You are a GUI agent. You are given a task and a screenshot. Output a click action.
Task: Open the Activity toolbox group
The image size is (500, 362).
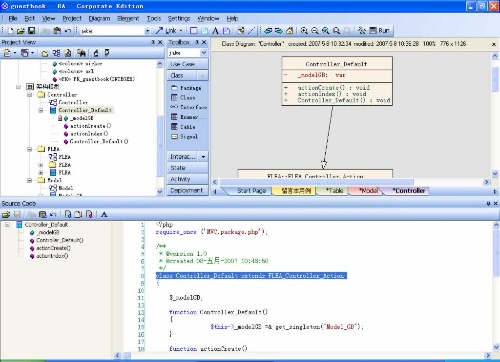187,179
